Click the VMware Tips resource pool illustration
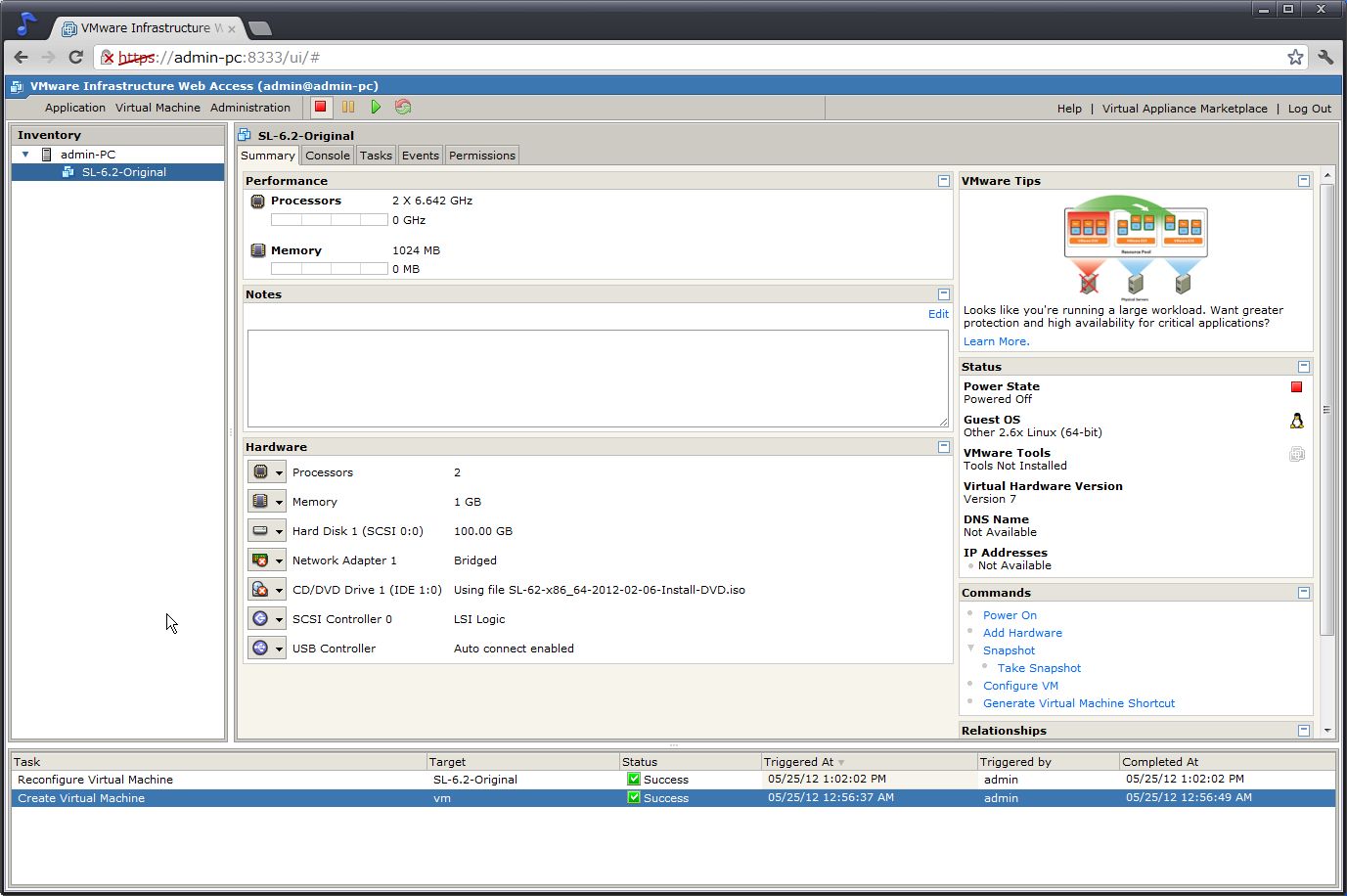 click(1136, 246)
